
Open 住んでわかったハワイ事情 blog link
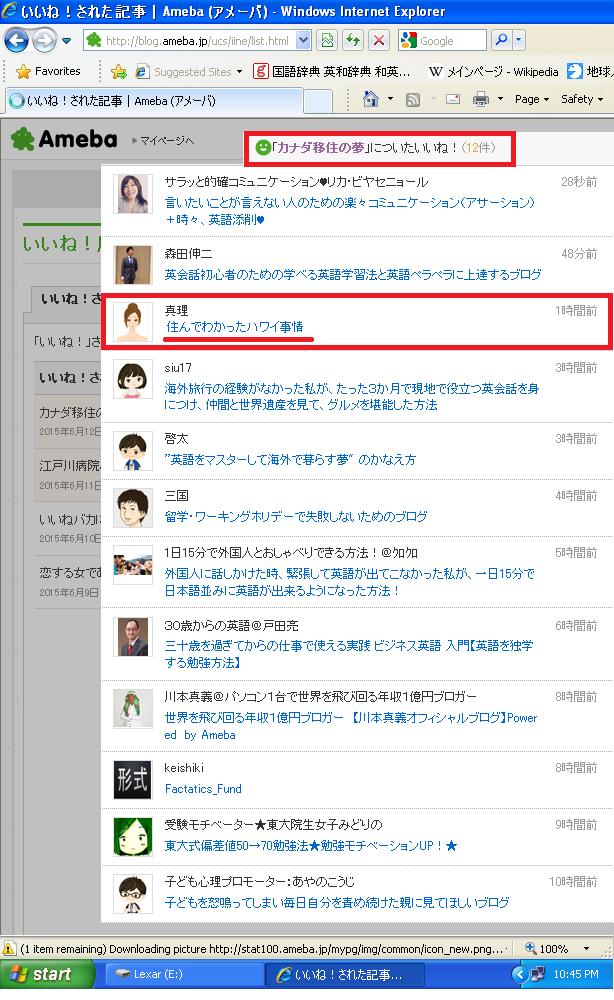point(235,327)
